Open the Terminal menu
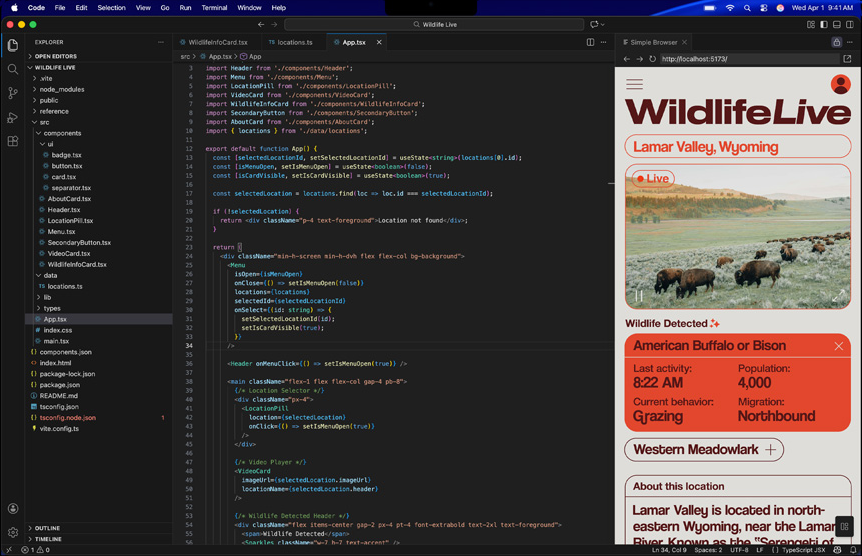This screenshot has height=556, width=862. click(214, 8)
